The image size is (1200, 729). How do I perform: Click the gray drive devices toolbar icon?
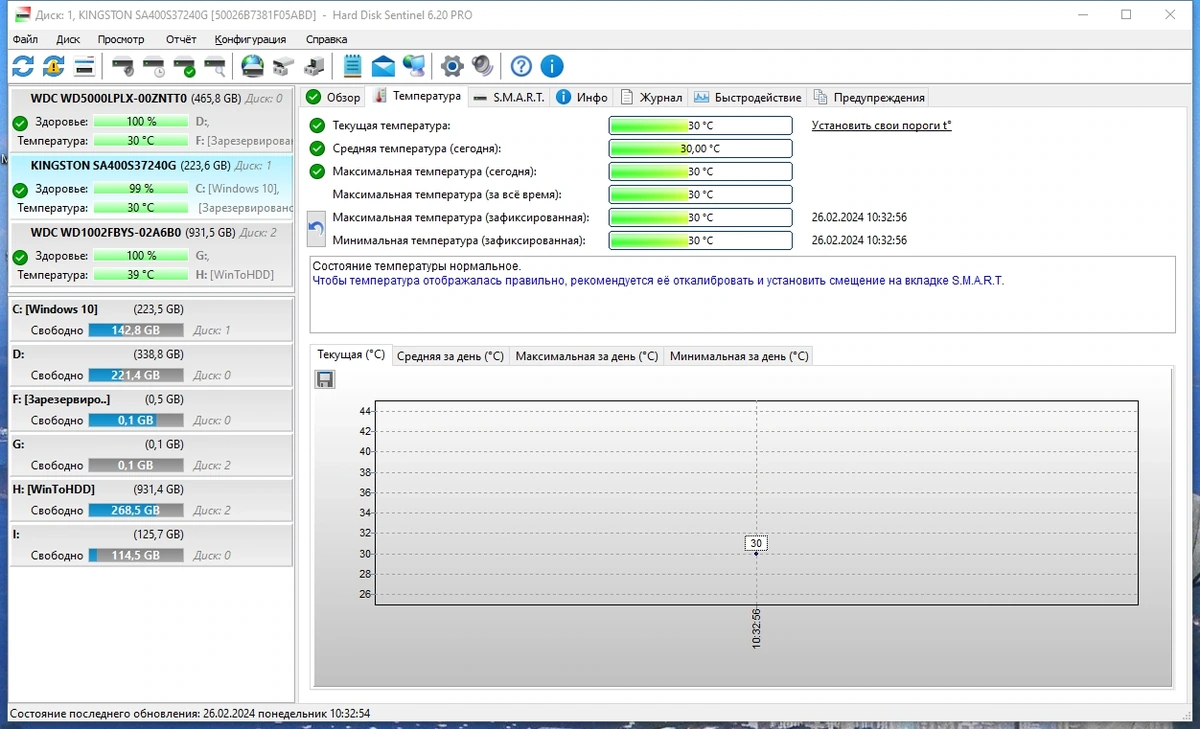coord(283,66)
